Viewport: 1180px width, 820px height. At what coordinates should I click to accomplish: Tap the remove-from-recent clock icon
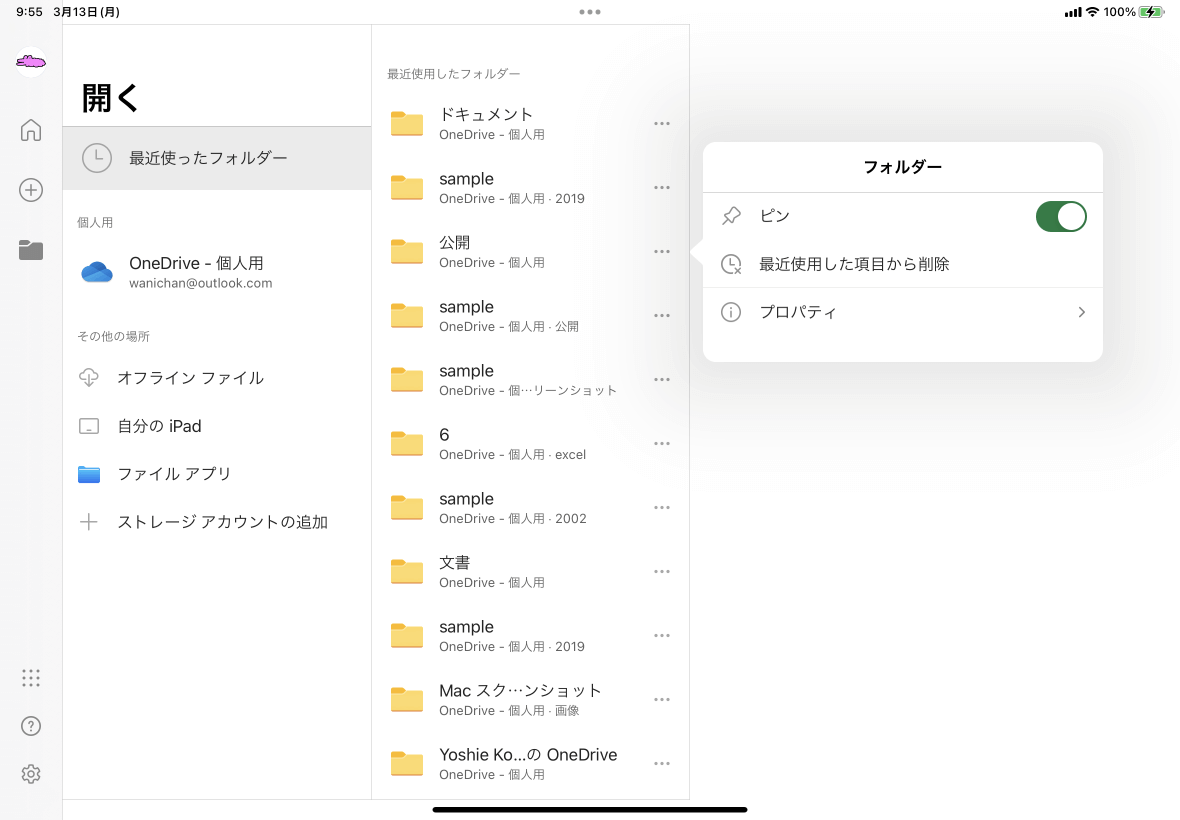731,264
